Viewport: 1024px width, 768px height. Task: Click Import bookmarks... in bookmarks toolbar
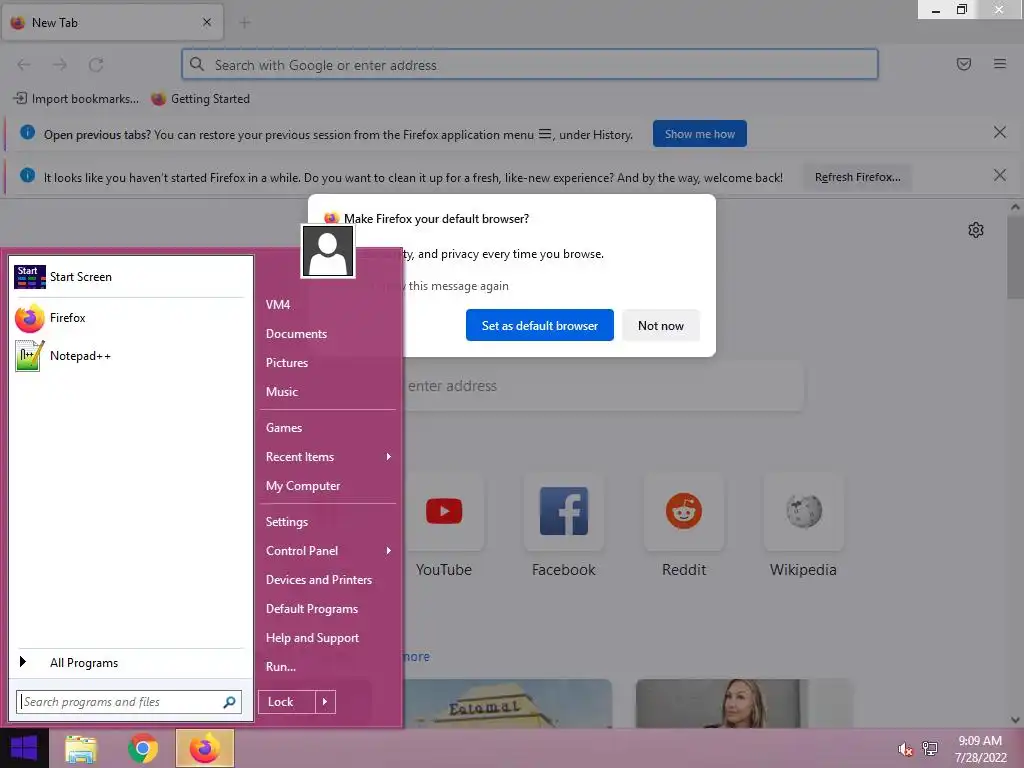click(x=76, y=99)
